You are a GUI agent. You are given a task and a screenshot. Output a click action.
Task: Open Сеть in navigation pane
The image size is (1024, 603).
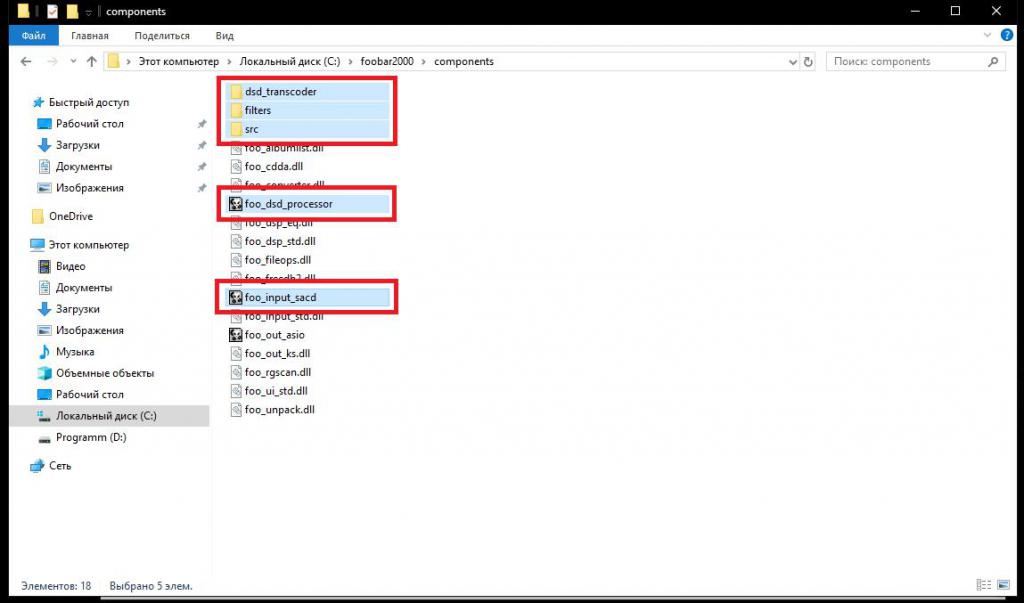[x=60, y=466]
